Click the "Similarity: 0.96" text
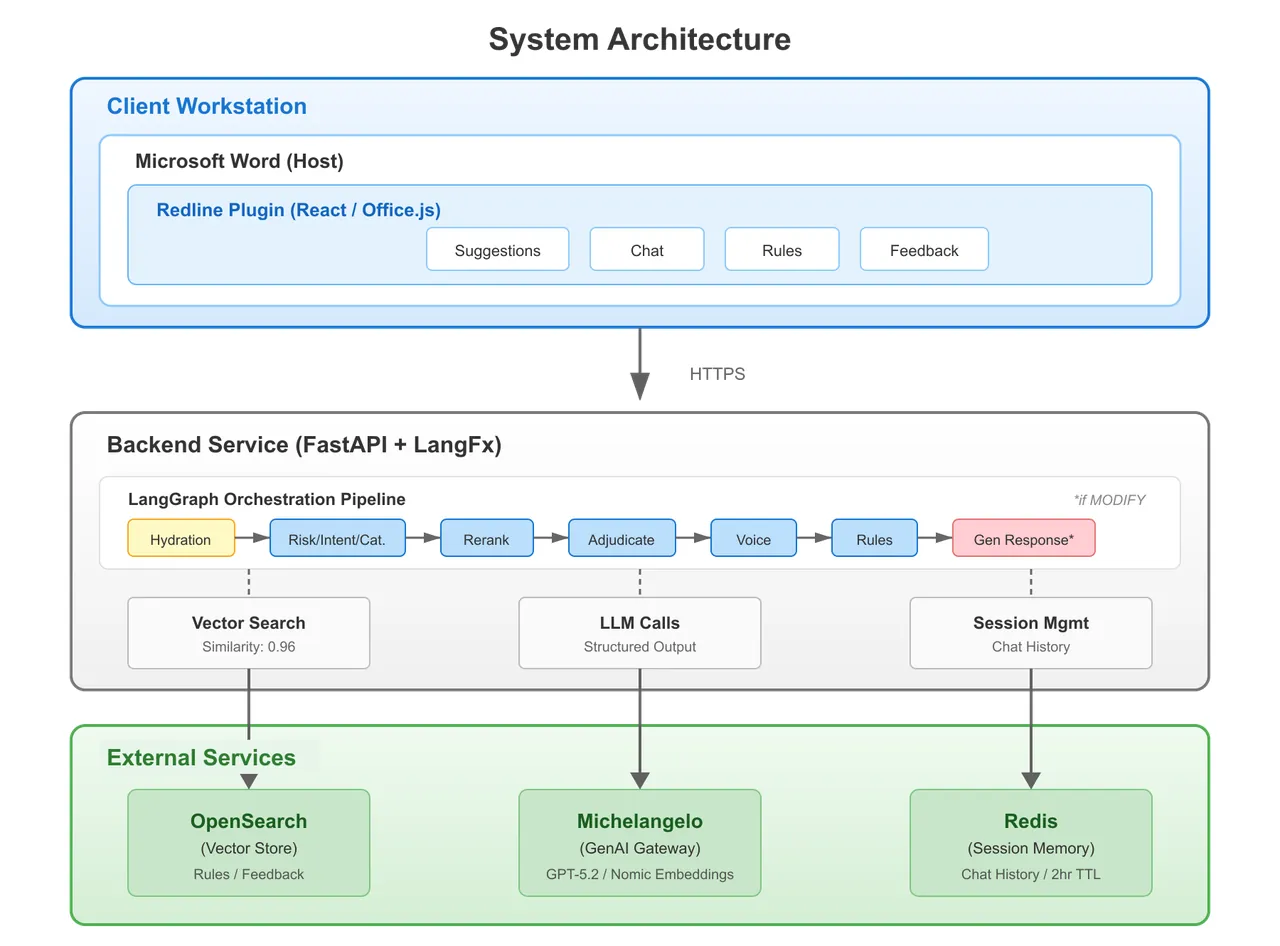Screen dimensions: 1280x946 click(249, 647)
